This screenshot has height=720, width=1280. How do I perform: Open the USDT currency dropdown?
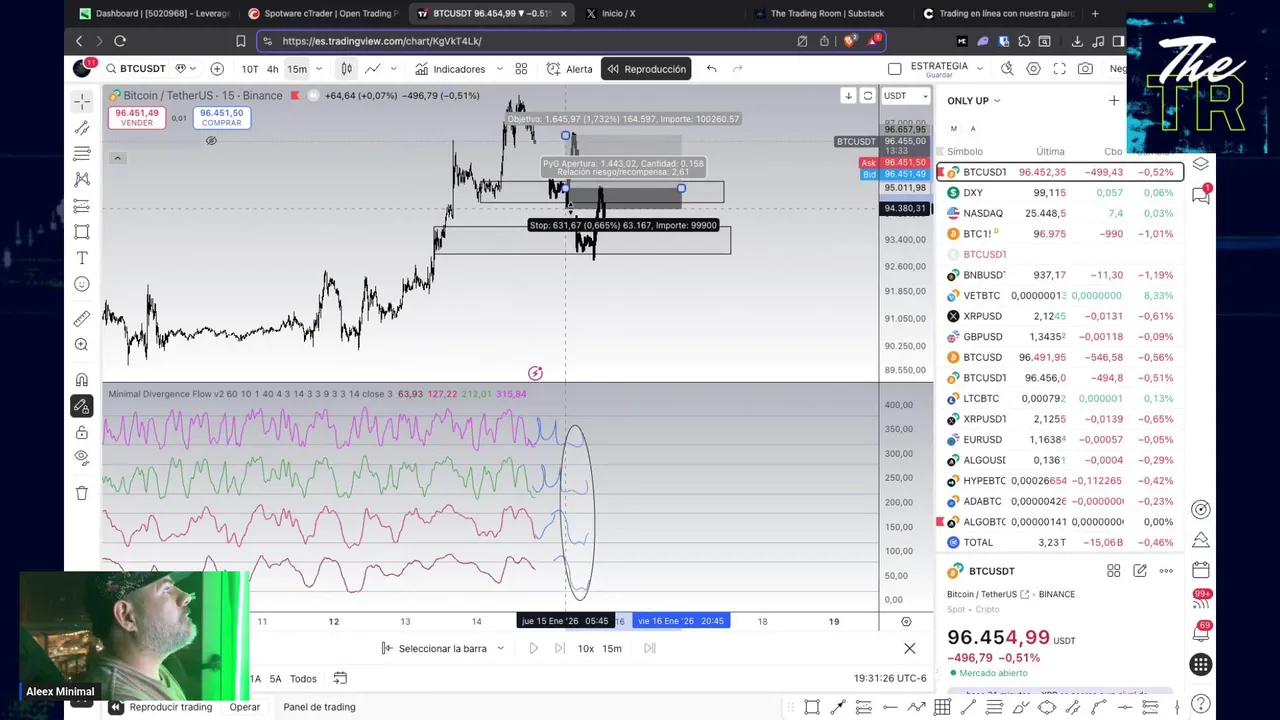(x=906, y=96)
